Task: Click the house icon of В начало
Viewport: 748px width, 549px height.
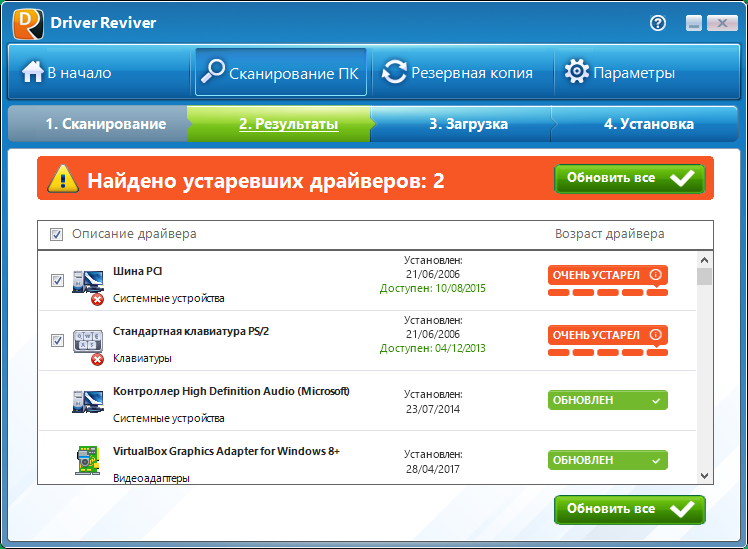Action: click(x=32, y=72)
